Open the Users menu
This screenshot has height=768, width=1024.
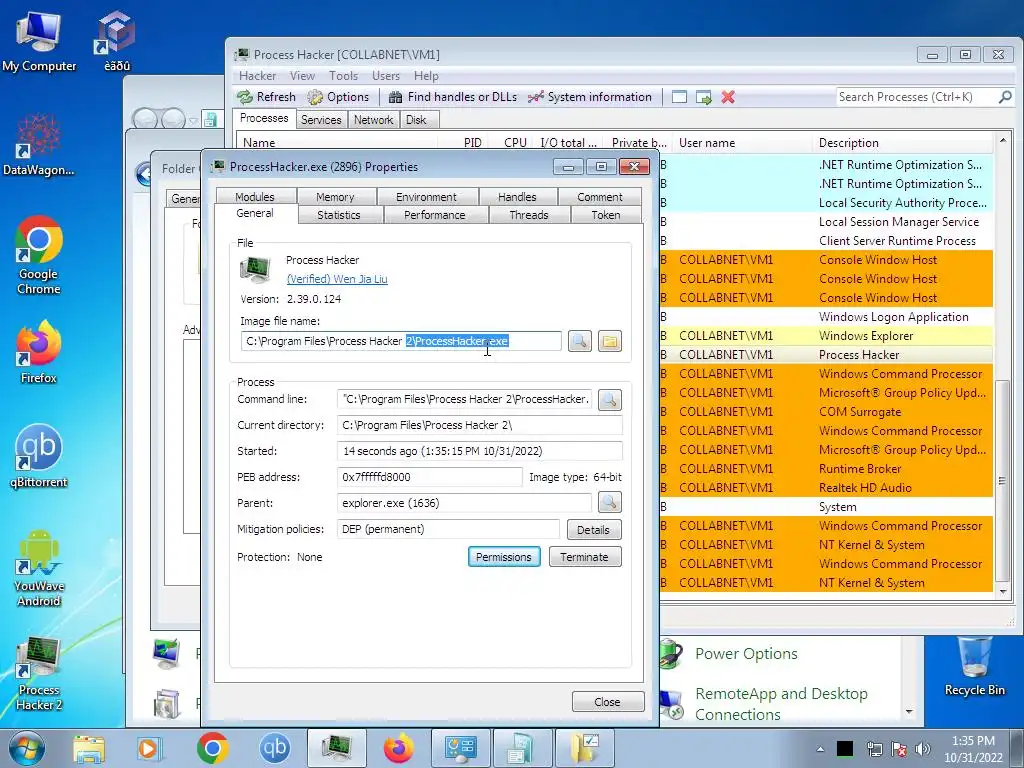386,76
